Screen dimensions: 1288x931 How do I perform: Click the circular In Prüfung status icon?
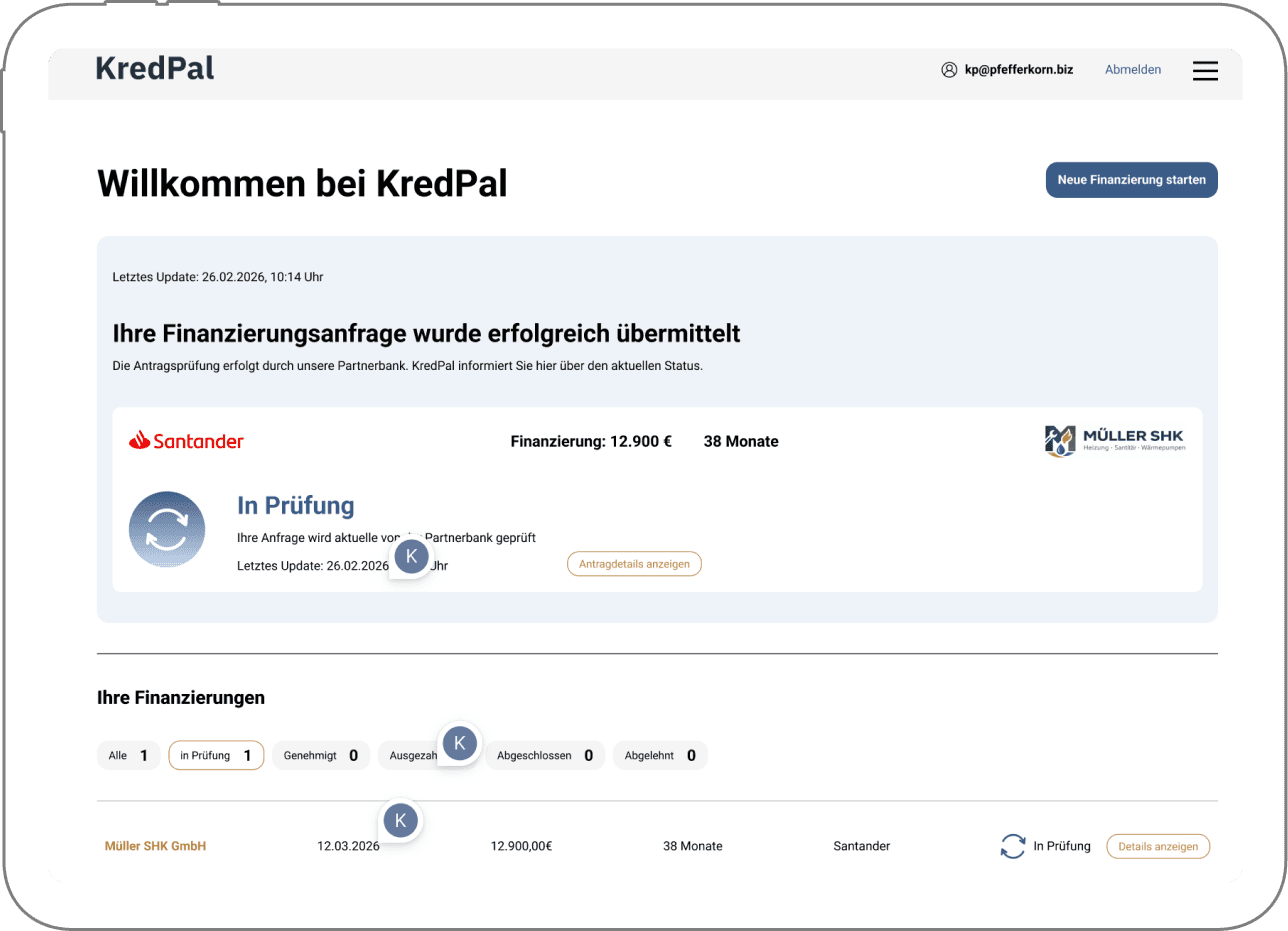166,528
